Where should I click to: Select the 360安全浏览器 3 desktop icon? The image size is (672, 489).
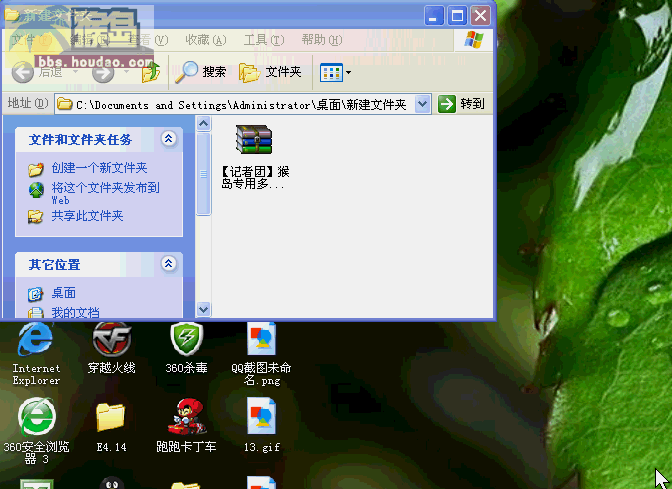pos(36,431)
